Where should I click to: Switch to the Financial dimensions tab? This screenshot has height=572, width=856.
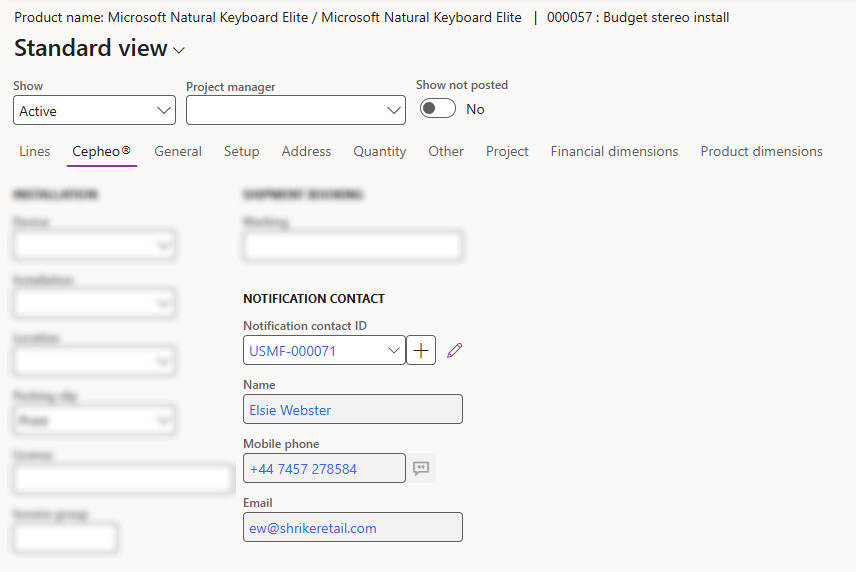click(x=614, y=152)
